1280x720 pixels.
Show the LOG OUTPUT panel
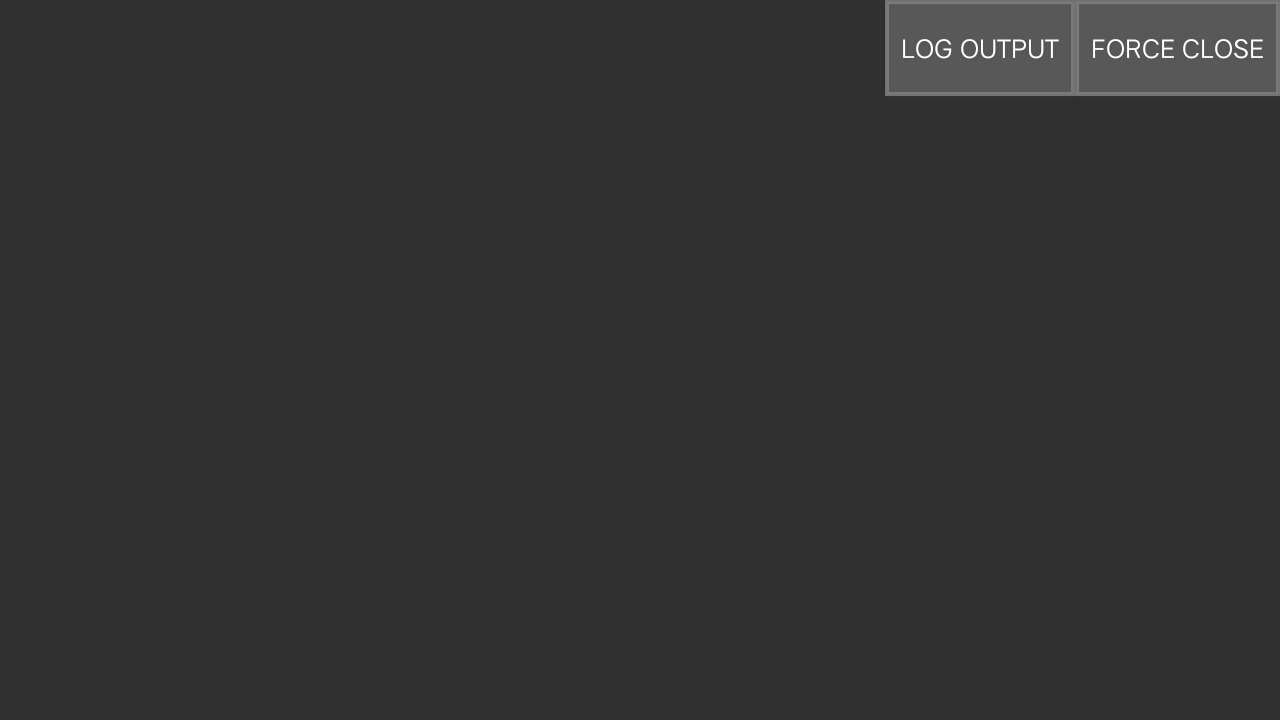[x=980, y=48]
